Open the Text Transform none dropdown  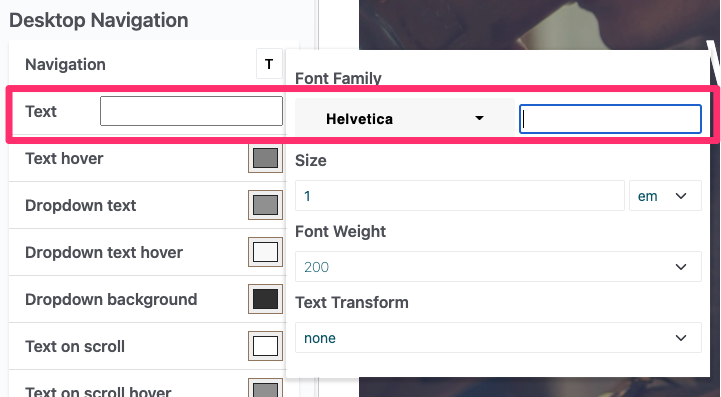498,338
